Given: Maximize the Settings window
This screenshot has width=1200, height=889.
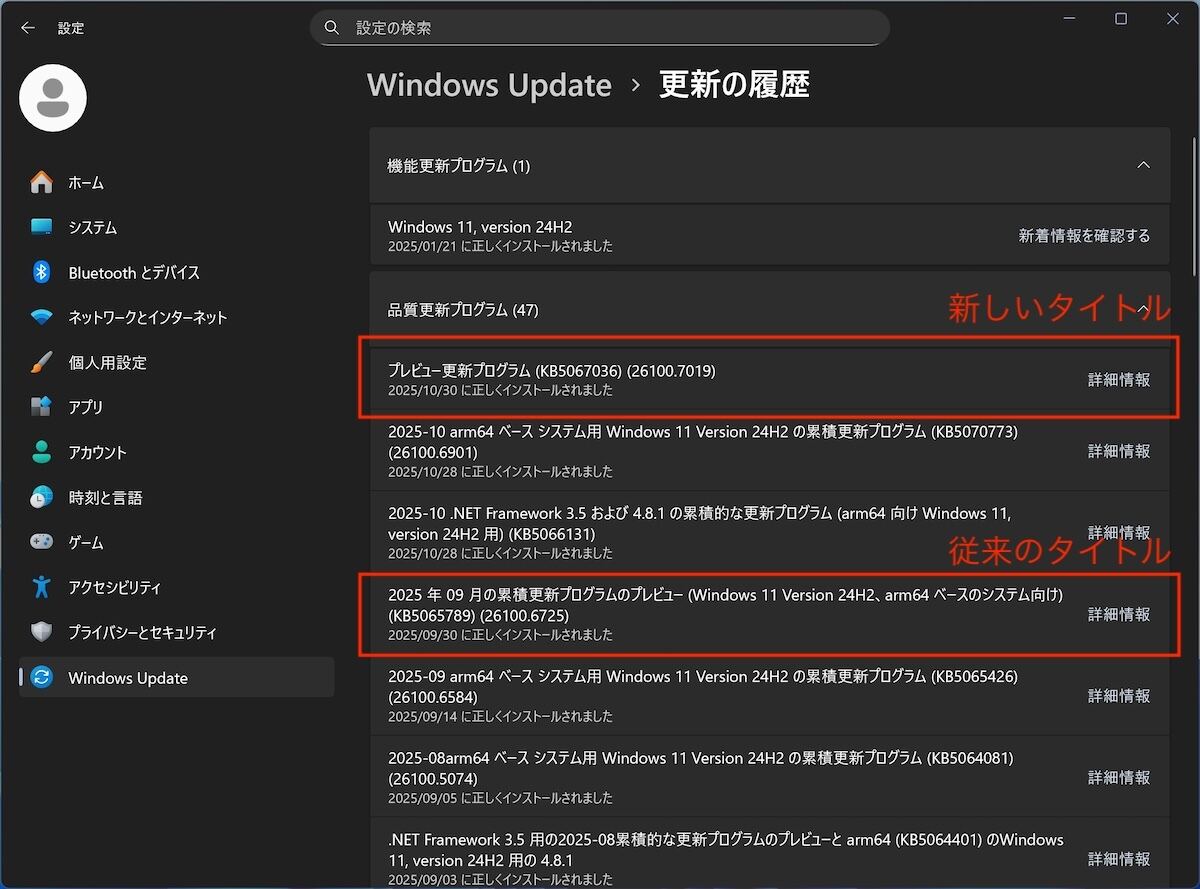Looking at the screenshot, I should pos(1121,19).
